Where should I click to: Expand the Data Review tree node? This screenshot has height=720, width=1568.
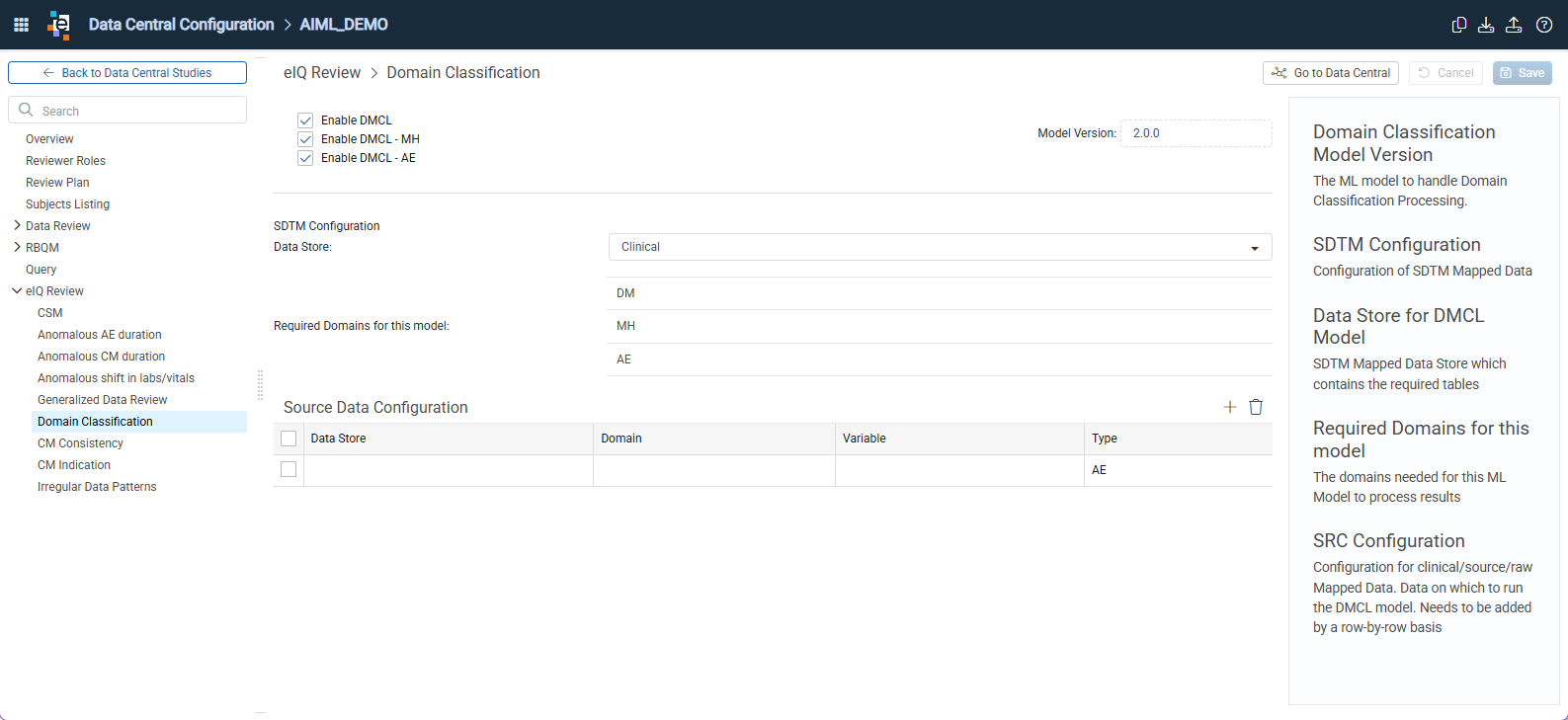(x=17, y=225)
